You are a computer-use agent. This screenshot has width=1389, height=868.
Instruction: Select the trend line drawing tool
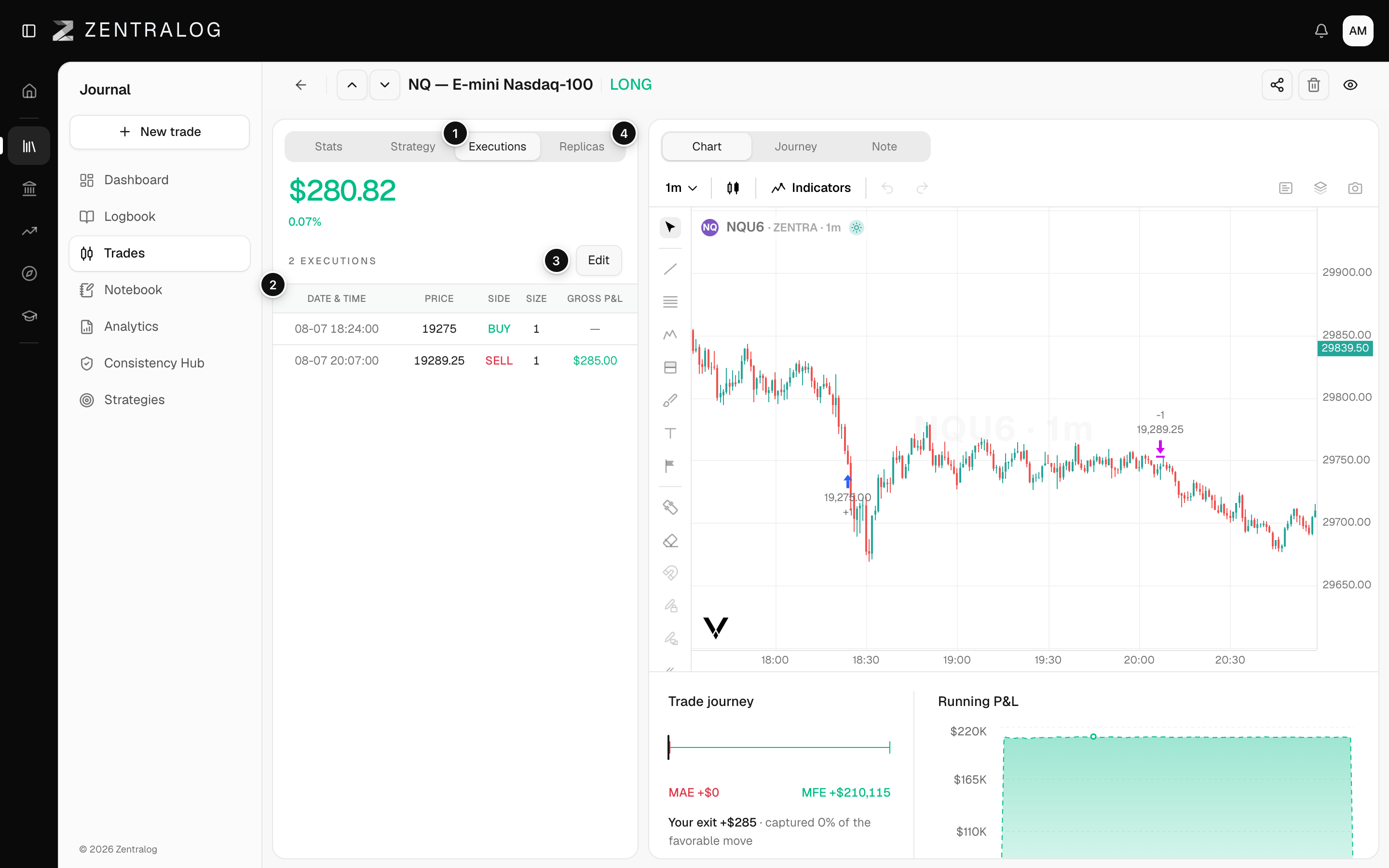(670, 269)
